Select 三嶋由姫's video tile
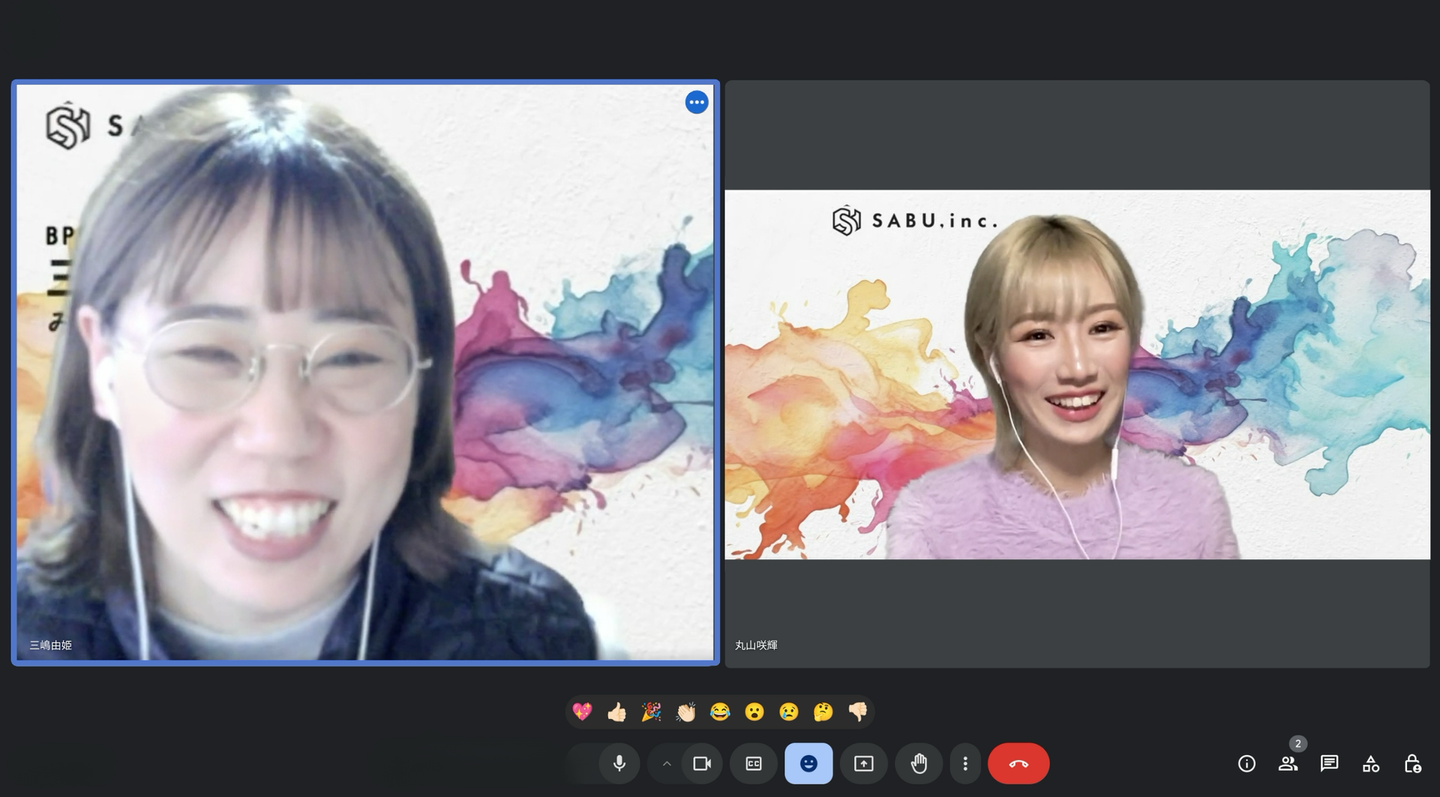Screen dimensions: 1440x797 click(x=365, y=373)
